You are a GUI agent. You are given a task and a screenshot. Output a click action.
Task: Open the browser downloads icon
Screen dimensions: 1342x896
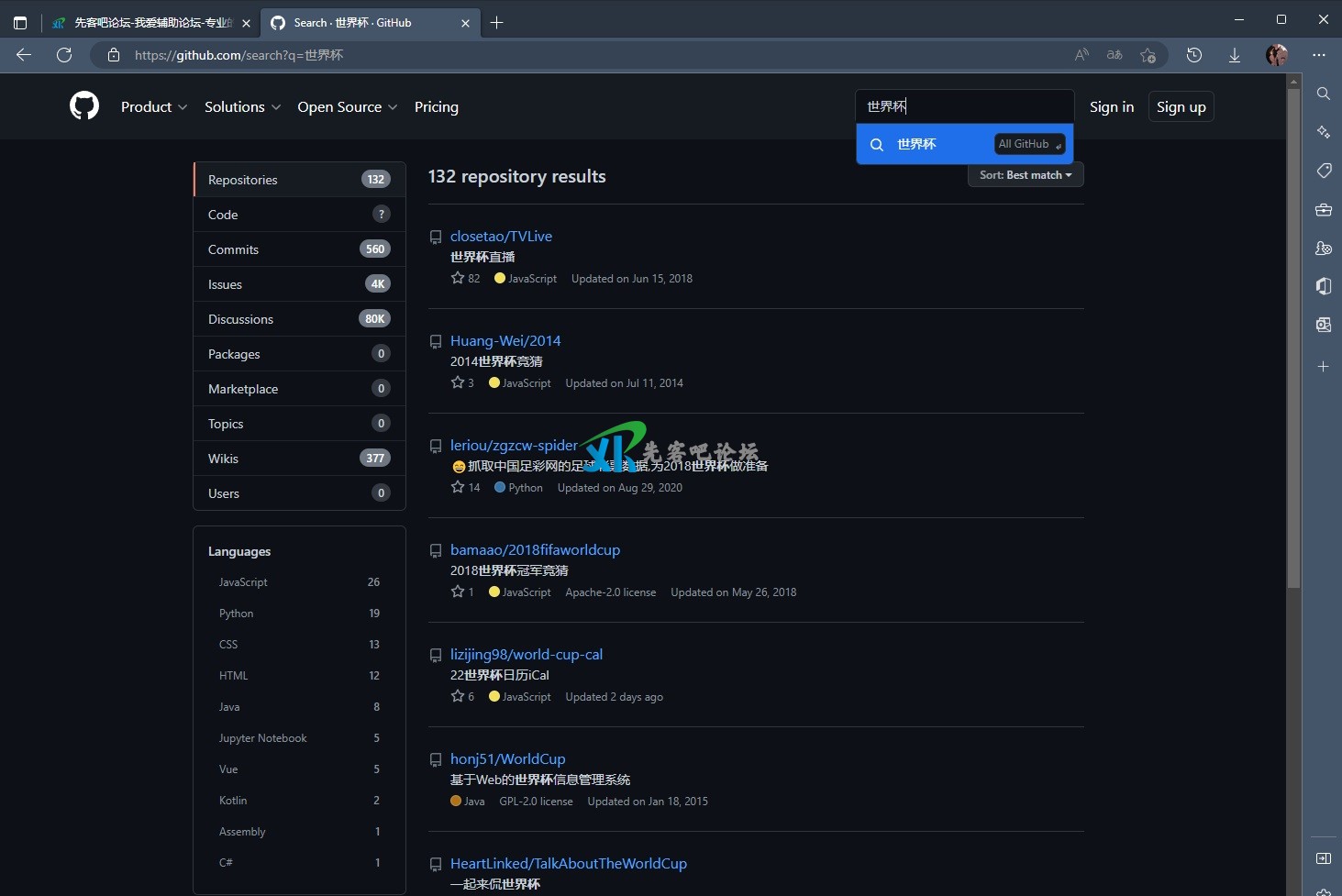coord(1235,55)
